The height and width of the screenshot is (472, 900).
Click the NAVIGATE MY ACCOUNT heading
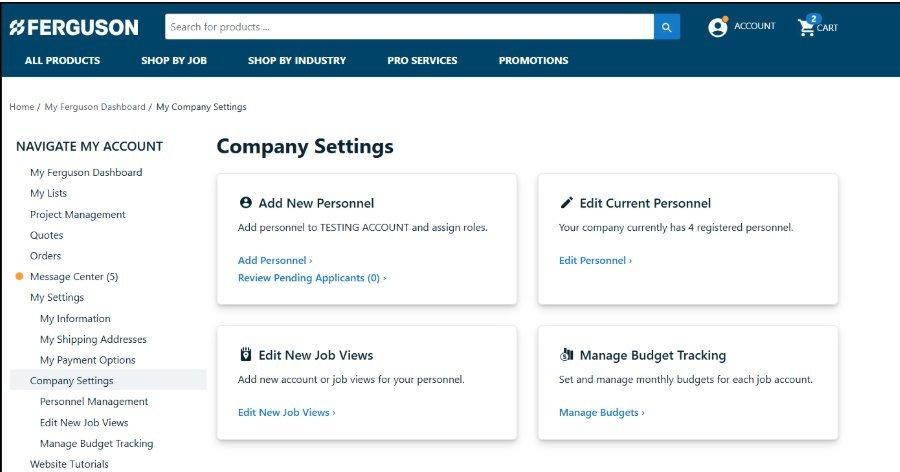coord(90,146)
